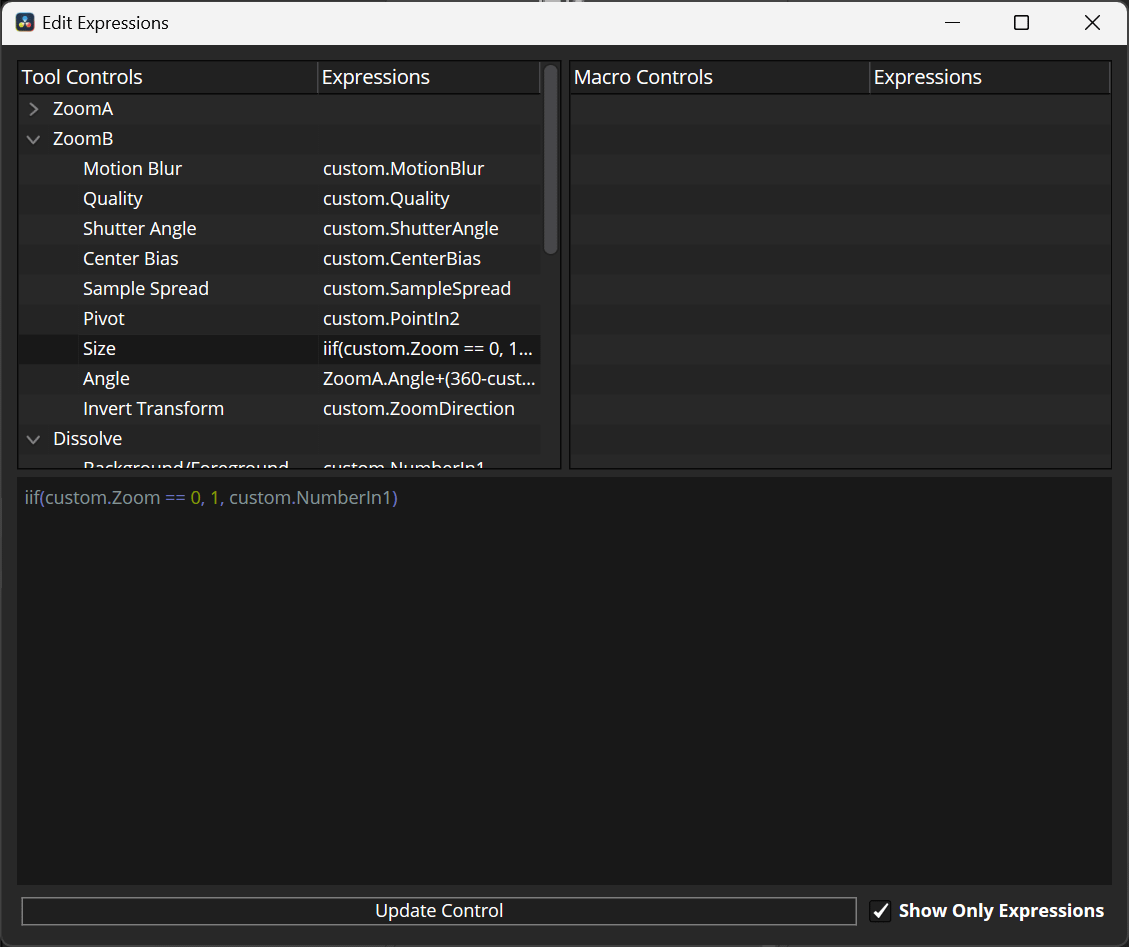The image size is (1129, 947).
Task: Click inside the expression text editor
Action: click(x=564, y=680)
